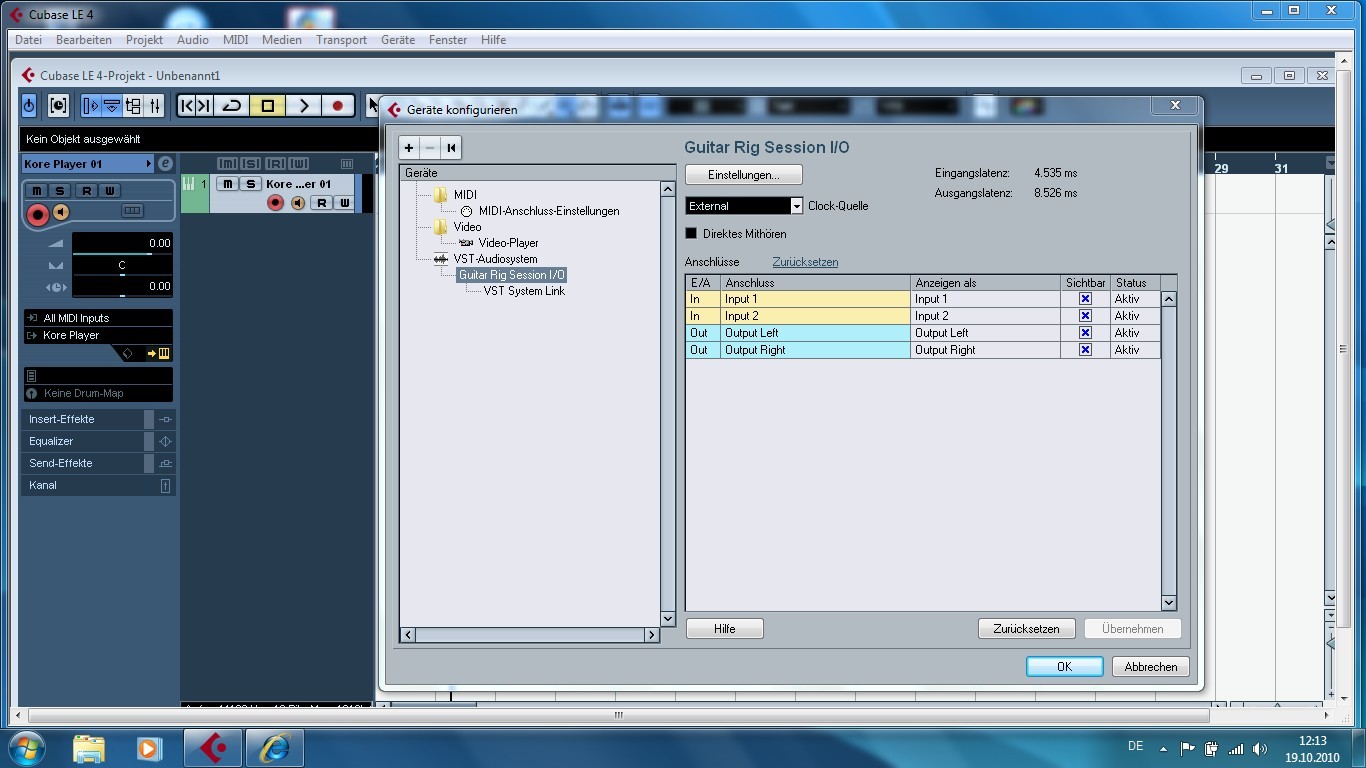Image resolution: width=1366 pixels, height=768 pixels.
Task: Open the Pool toolbar button
Action: 133,105
